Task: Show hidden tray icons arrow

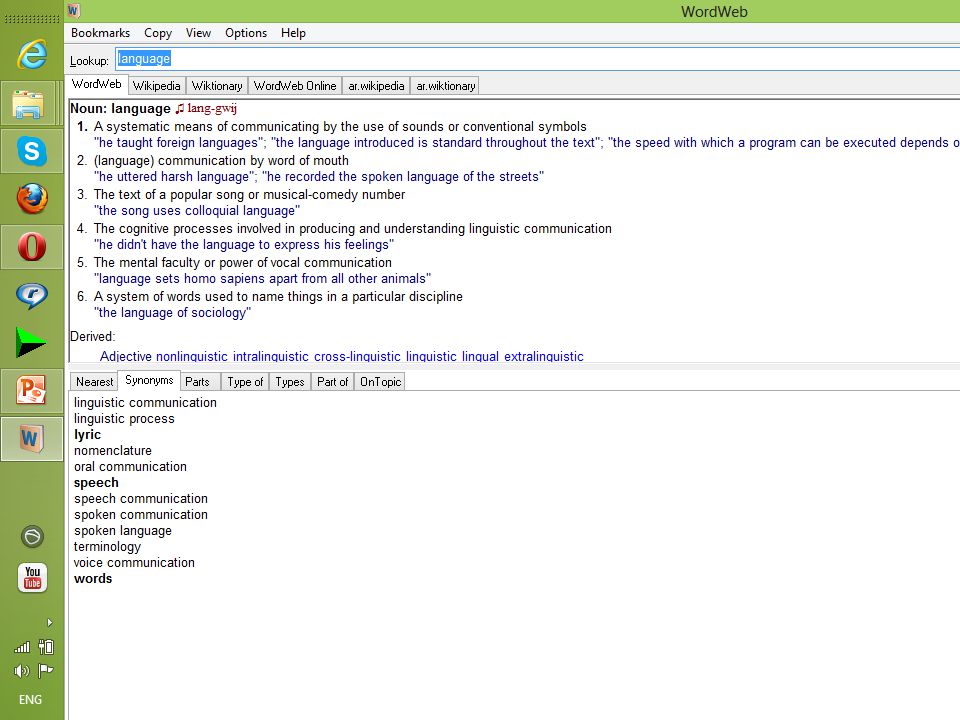Action: point(50,623)
